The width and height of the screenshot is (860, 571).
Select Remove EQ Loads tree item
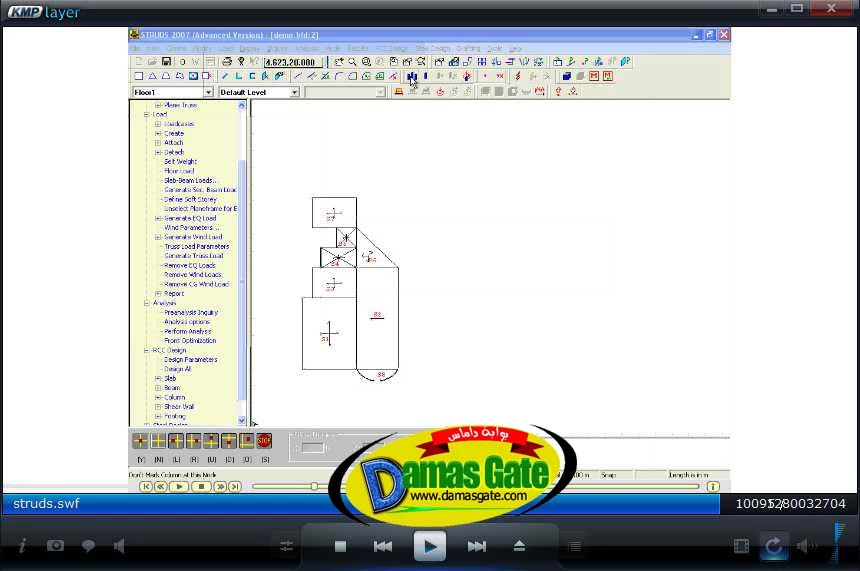pyautogui.click(x=190, y=265)
